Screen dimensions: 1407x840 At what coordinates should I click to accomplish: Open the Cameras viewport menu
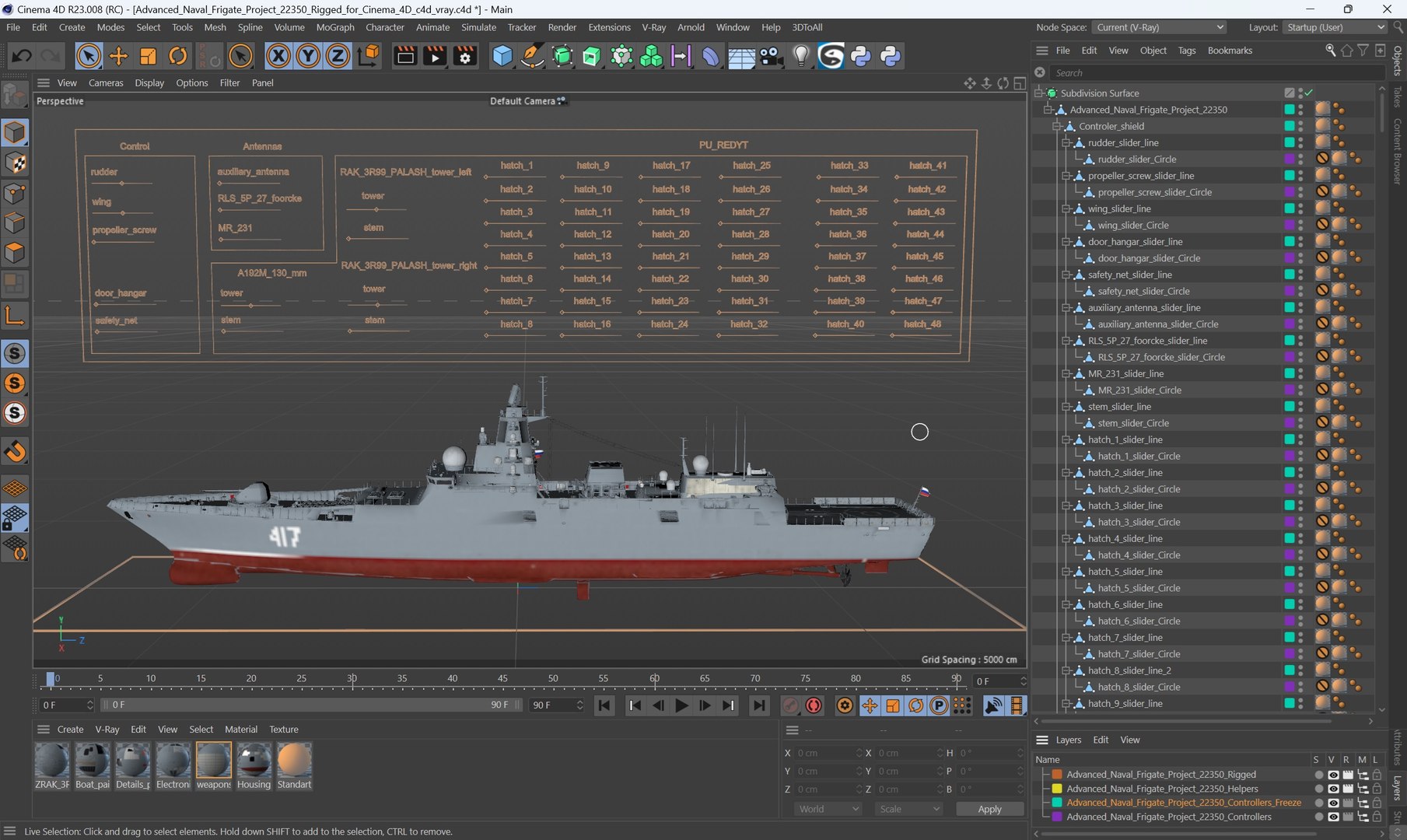(x=106, y=82)
